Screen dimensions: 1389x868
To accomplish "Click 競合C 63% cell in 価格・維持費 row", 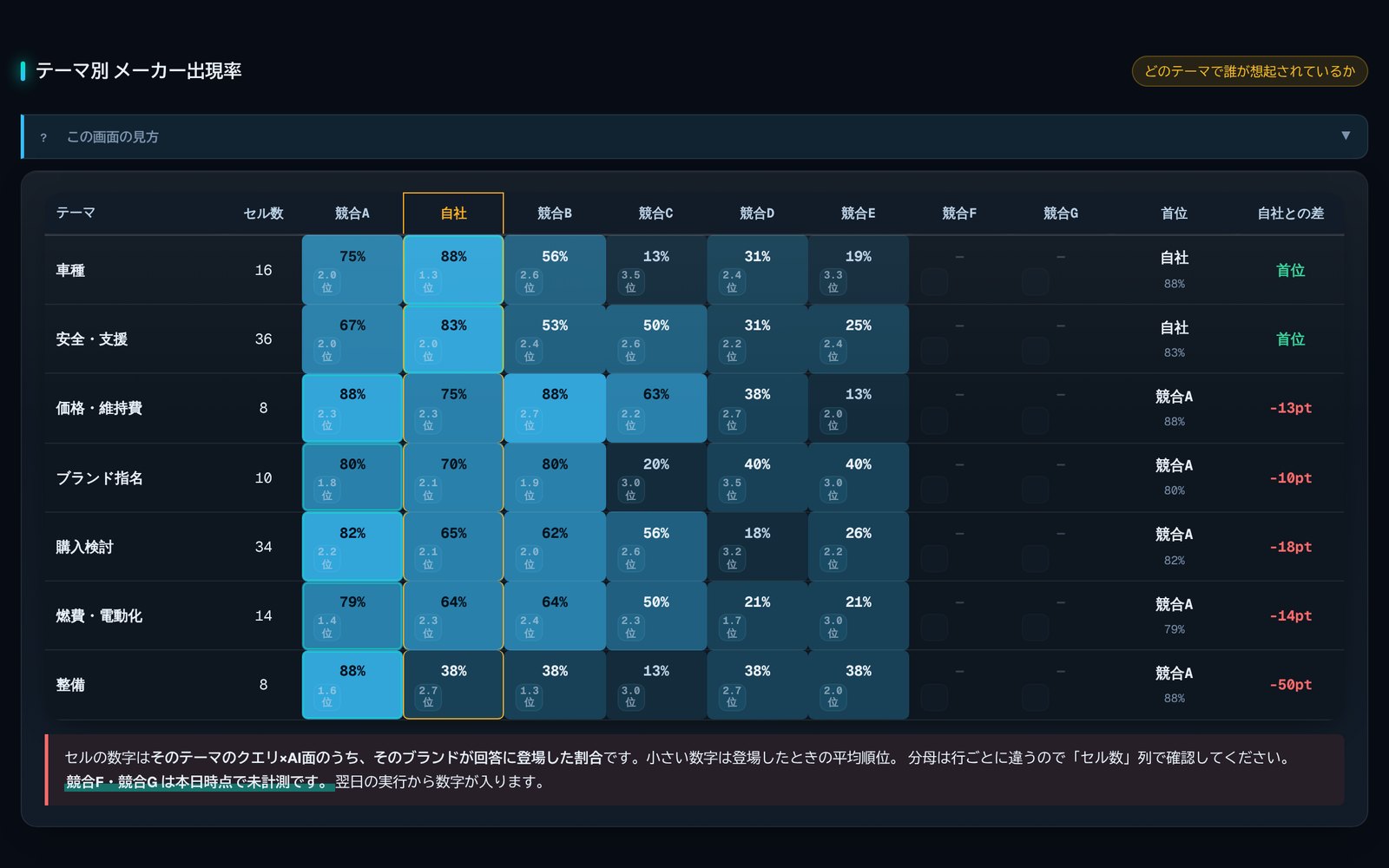I will point(655,408).
